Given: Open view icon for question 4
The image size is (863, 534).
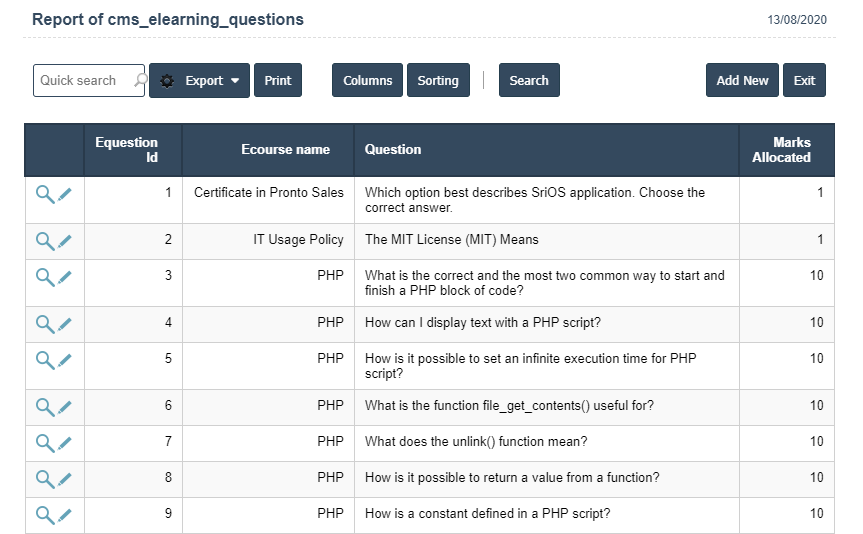Looking at the screenshot, I should point(45,324).
